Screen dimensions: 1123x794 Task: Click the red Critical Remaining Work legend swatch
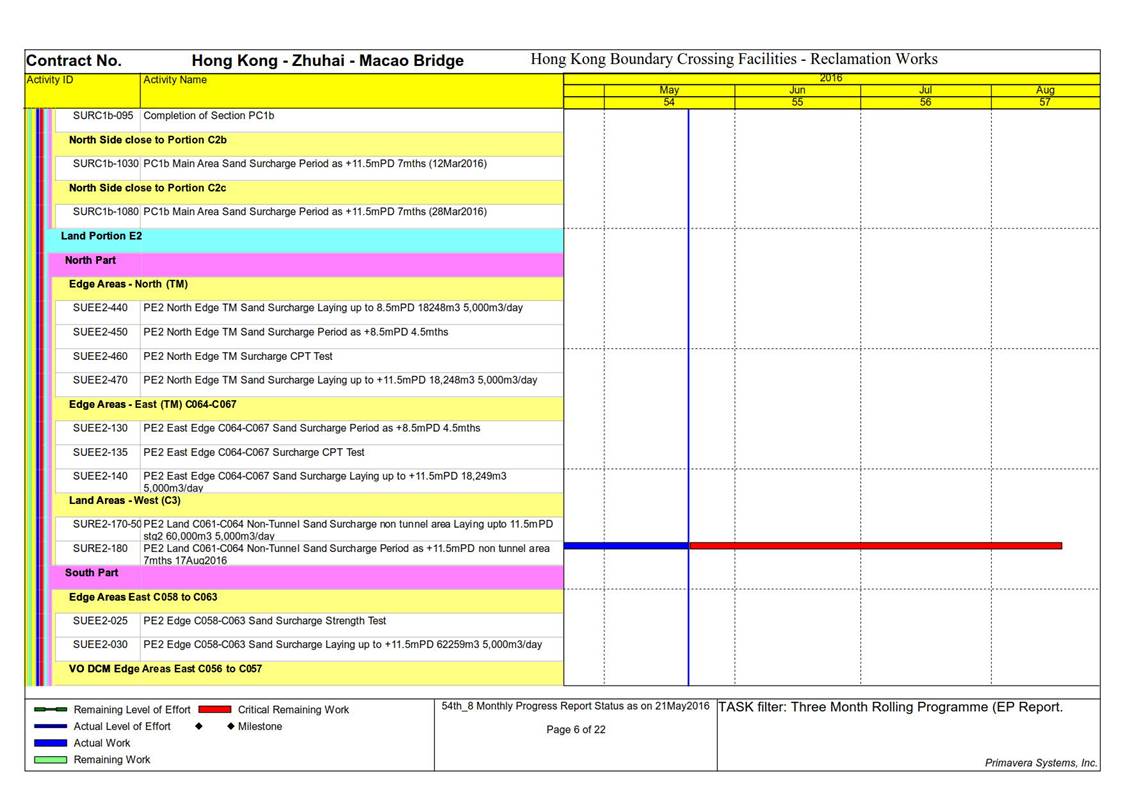(215, 710)
